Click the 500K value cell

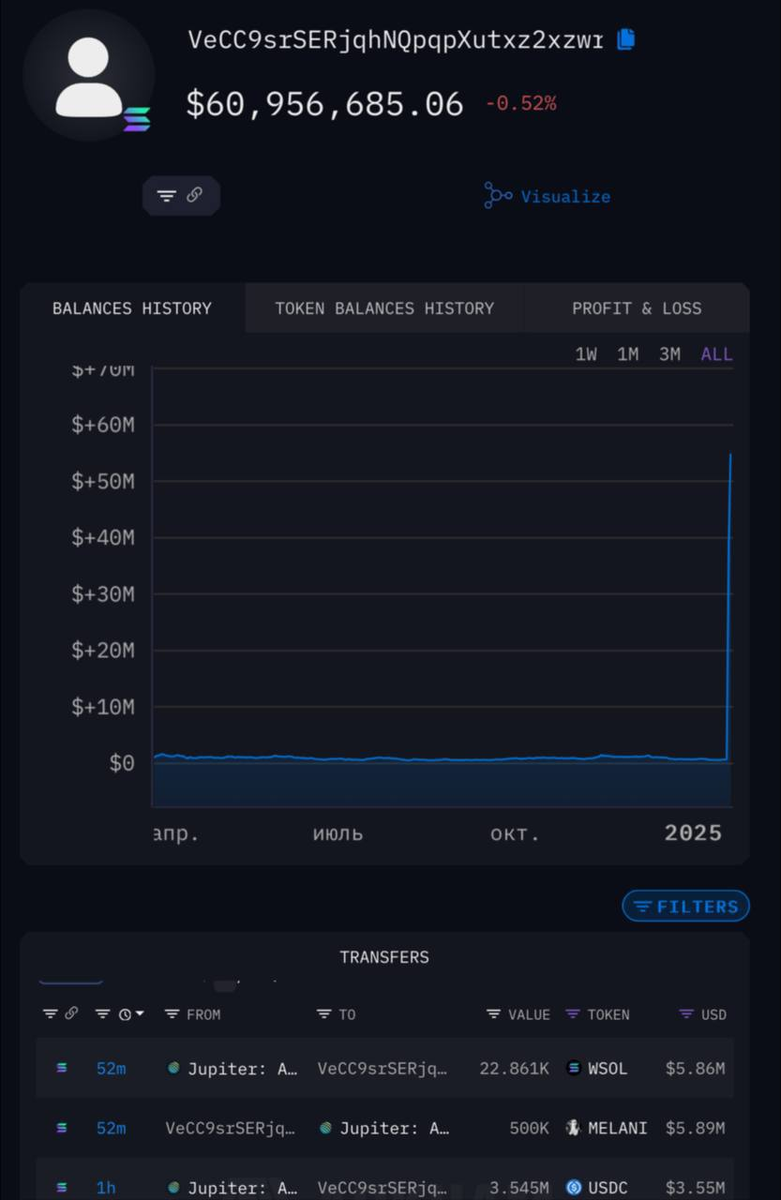point(529,1128)
